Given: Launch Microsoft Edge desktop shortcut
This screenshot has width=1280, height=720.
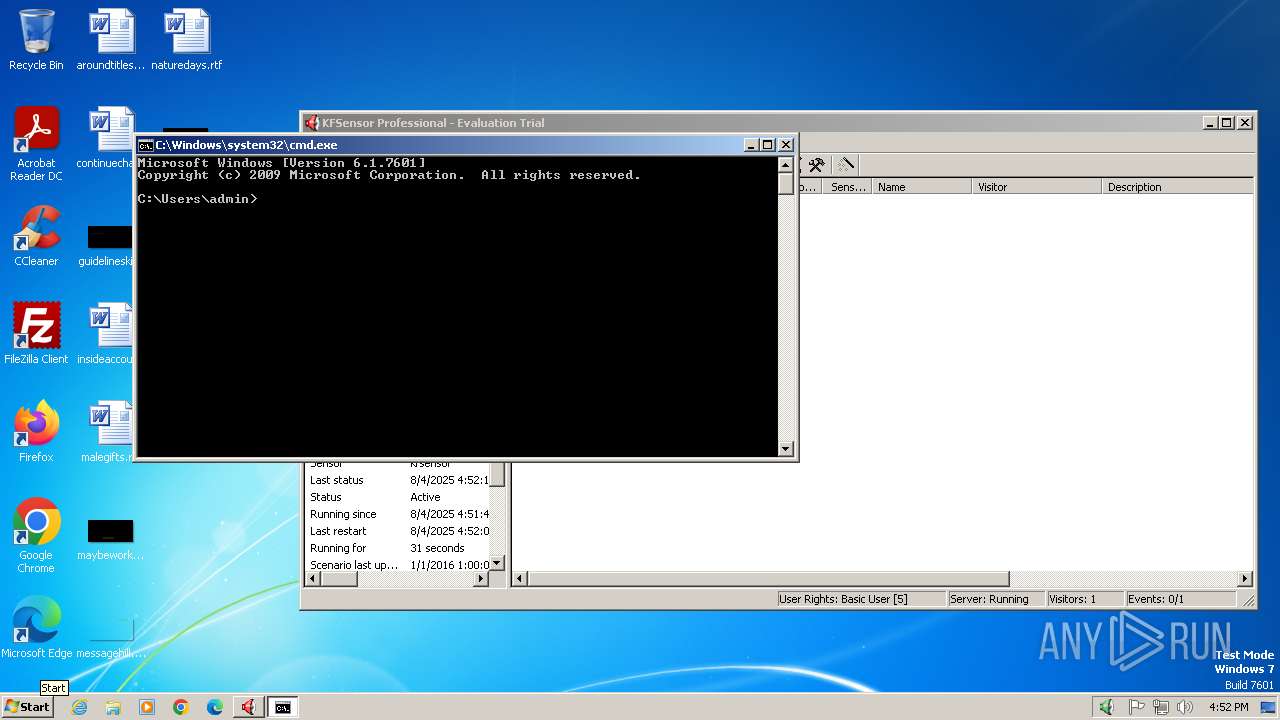Looking at the screenshot, I should [x=36, y=628].
